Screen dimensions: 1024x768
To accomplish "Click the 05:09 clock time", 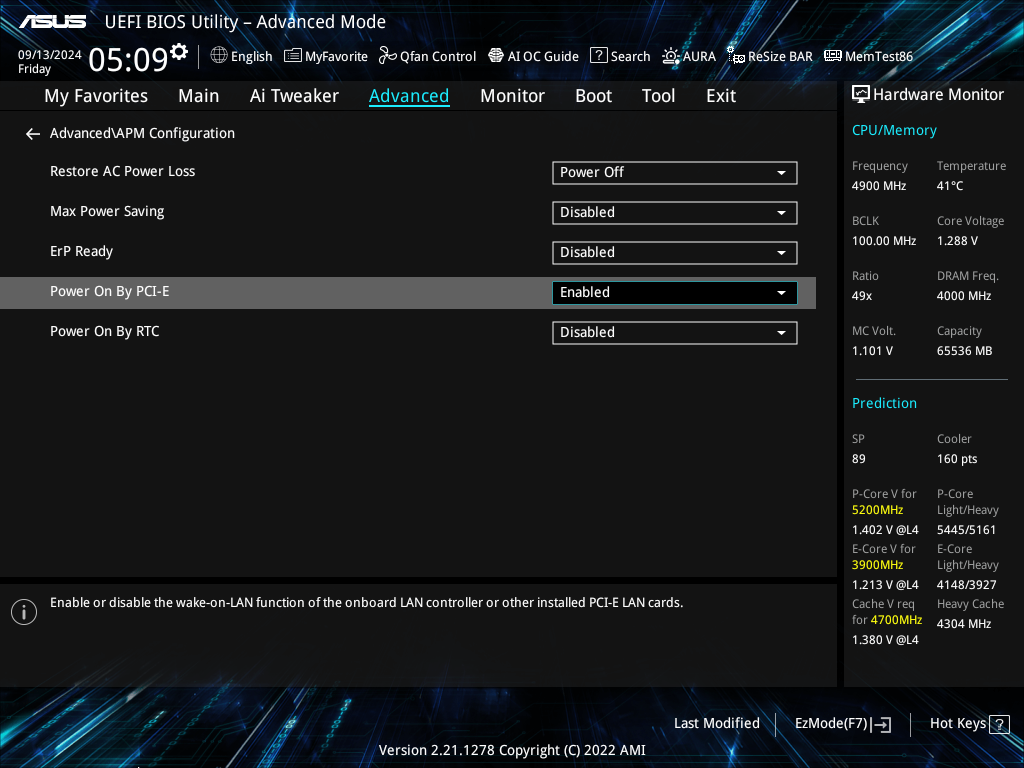I will [x=128, y=59].
